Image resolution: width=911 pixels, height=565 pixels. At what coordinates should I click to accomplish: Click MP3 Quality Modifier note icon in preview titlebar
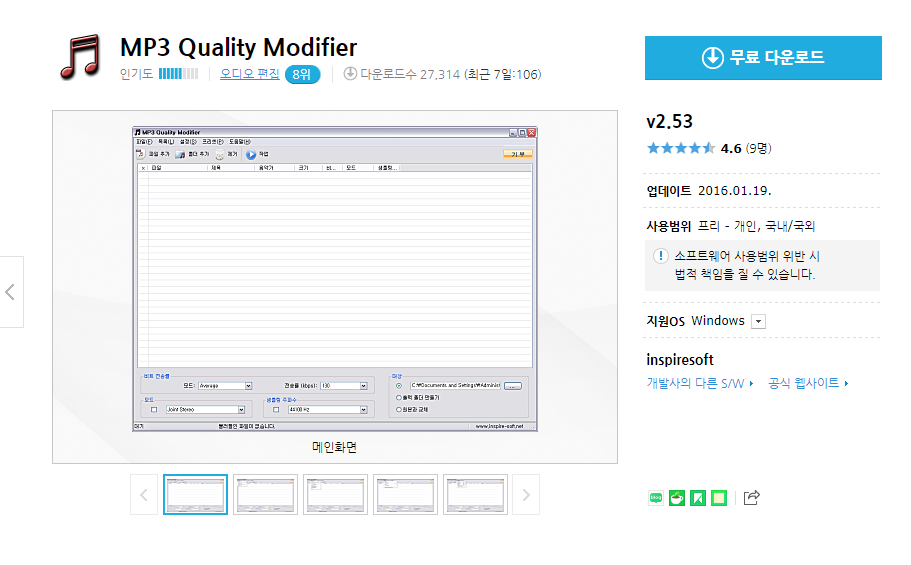click(138, 133)
